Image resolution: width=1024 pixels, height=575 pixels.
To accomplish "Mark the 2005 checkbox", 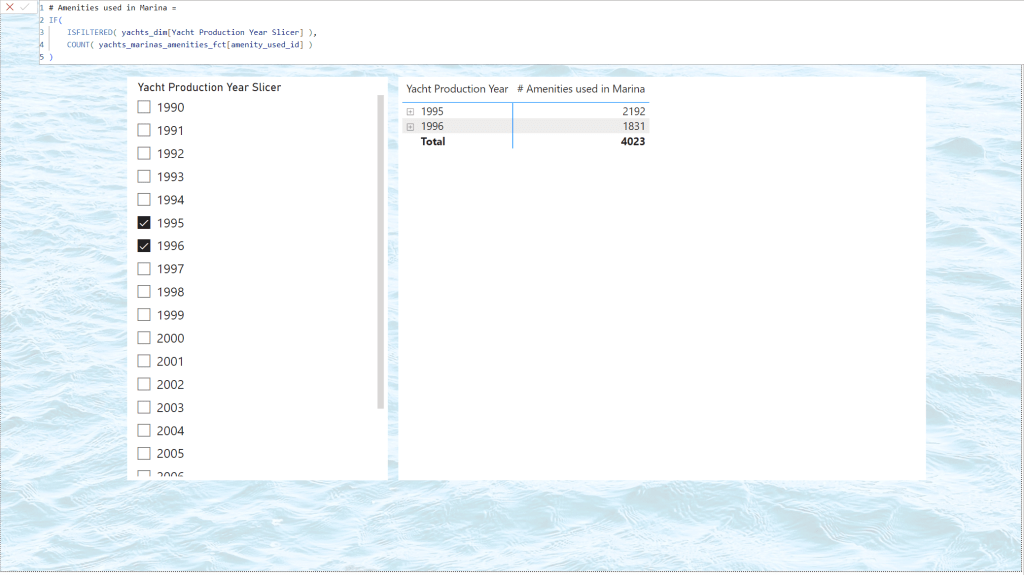I will [x=144, y=454].
